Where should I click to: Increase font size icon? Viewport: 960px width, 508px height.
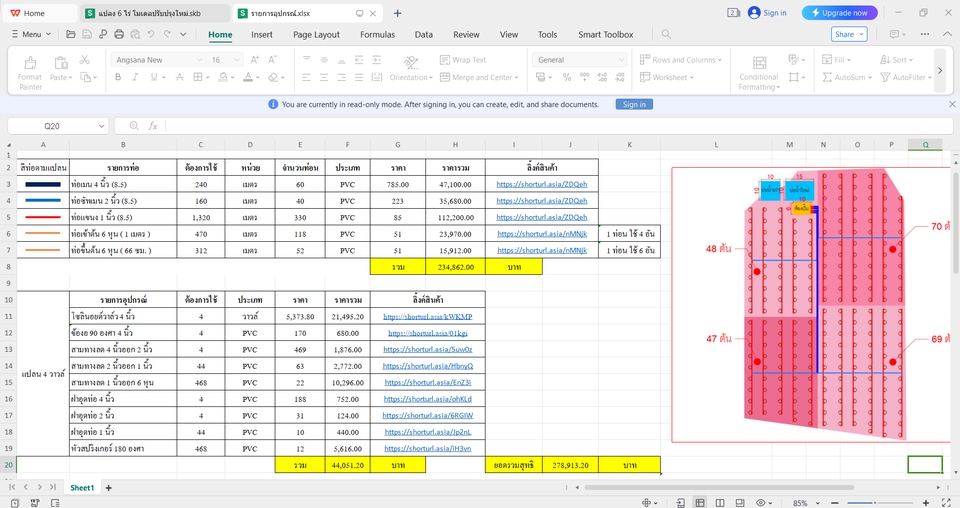click(x=255, y=59)
